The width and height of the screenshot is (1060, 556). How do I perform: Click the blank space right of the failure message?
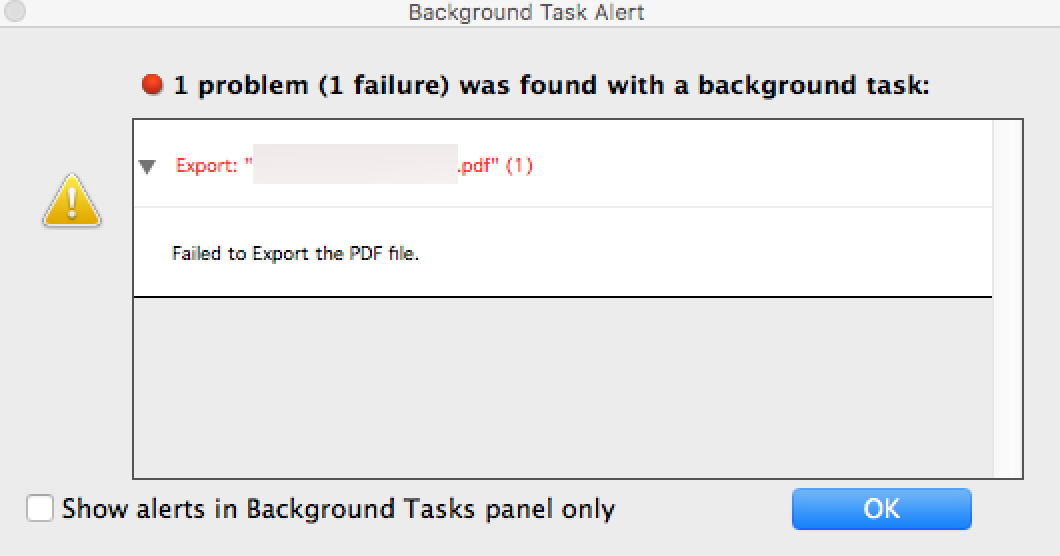point(705,252)
